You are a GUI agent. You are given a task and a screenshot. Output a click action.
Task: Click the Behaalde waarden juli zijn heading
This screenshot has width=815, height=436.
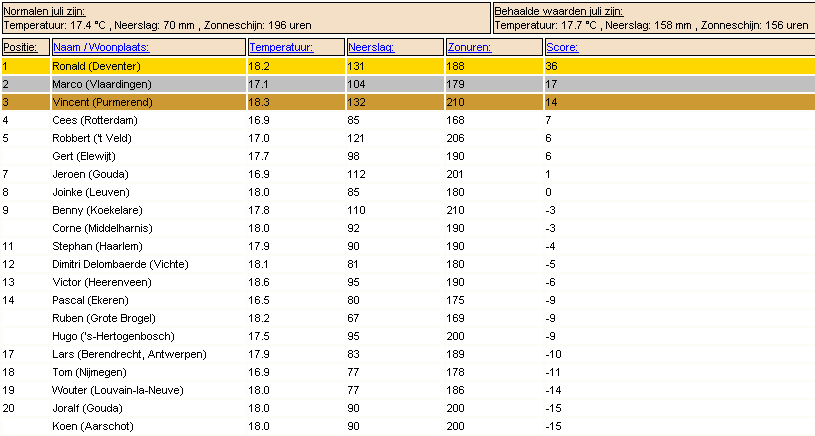click(559, 11)
